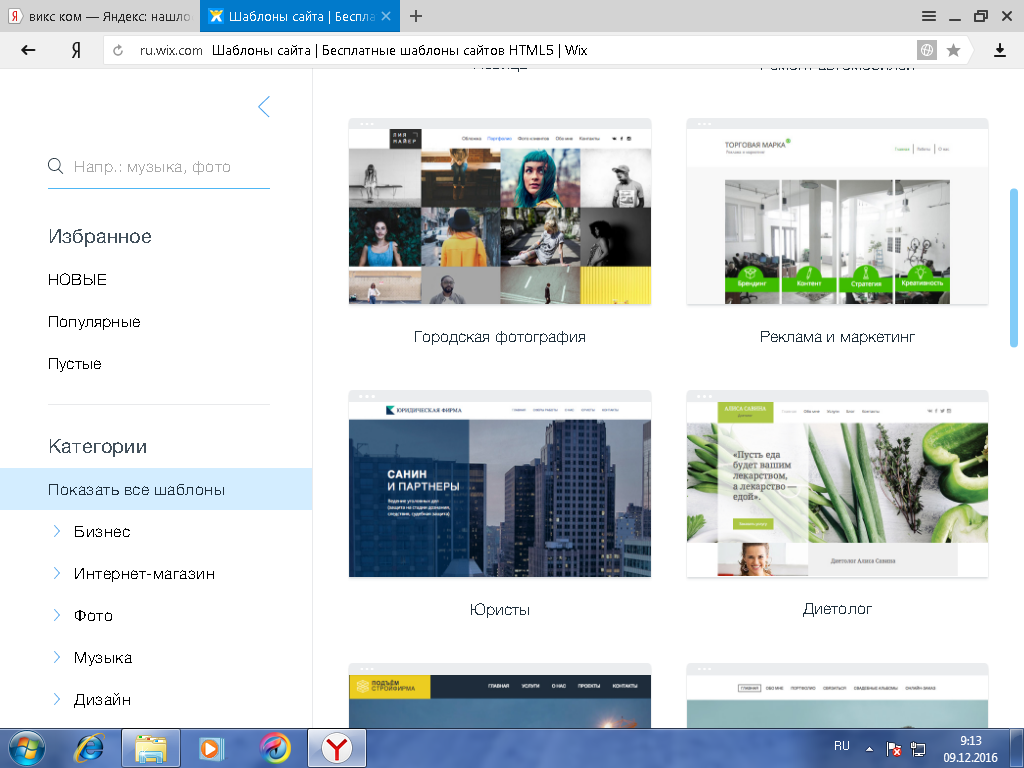Open the Городская фотография template thumbnail
Screen dimensions: 1024x768
tap(500, 212)
